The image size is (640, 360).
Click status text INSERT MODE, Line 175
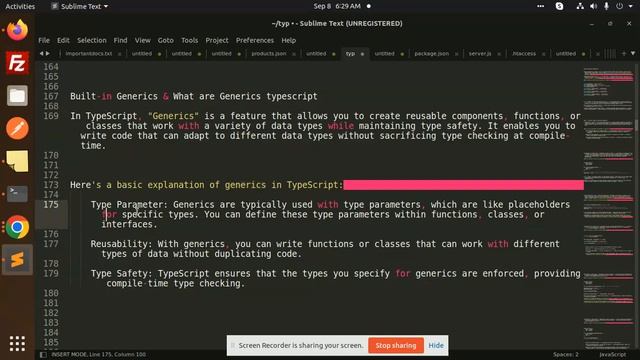[x=98, y=355]
